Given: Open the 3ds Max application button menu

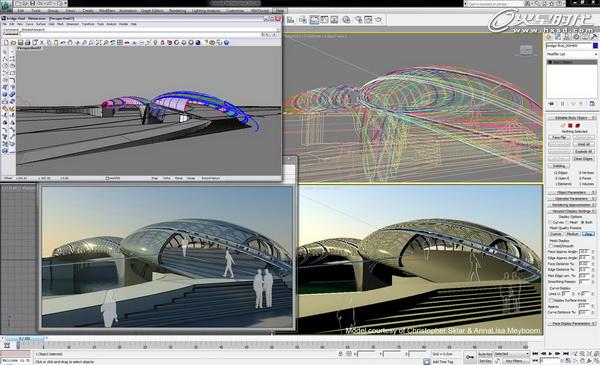Looking at the screenshot, I should 7,5.
